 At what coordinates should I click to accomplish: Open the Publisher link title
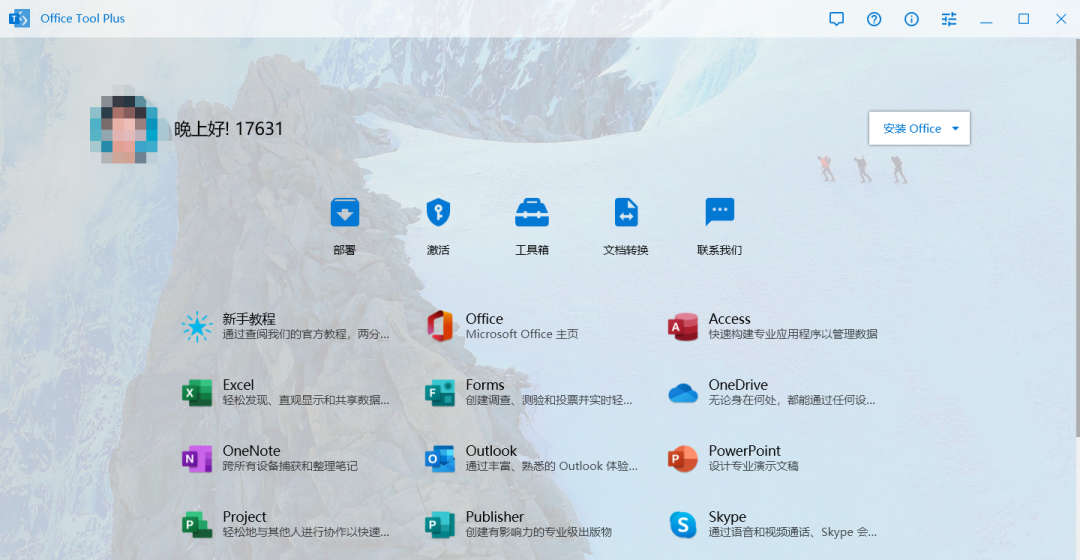click(495, 517)
